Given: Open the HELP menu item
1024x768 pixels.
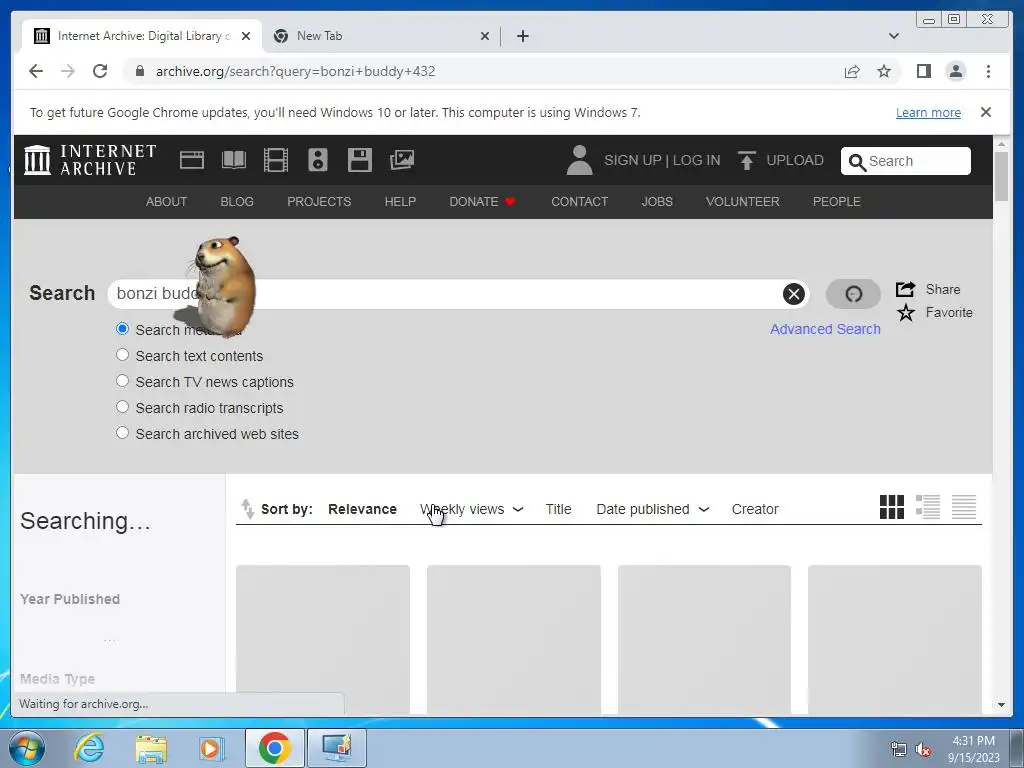Looking at the screenshot, I should pyautogui.click(x=400, y=202).
